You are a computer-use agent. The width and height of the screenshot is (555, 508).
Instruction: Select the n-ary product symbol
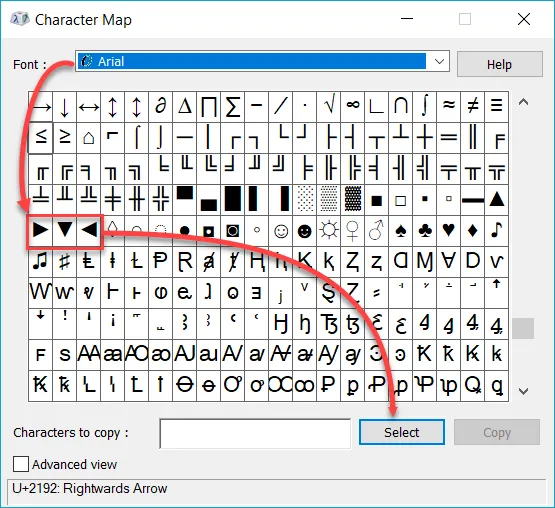[208, 107]
